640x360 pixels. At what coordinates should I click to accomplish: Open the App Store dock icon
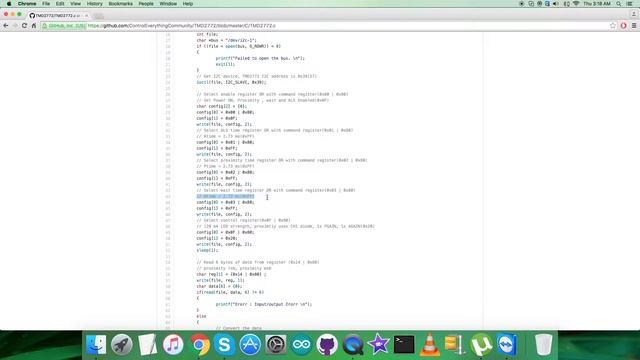[250, 345]
